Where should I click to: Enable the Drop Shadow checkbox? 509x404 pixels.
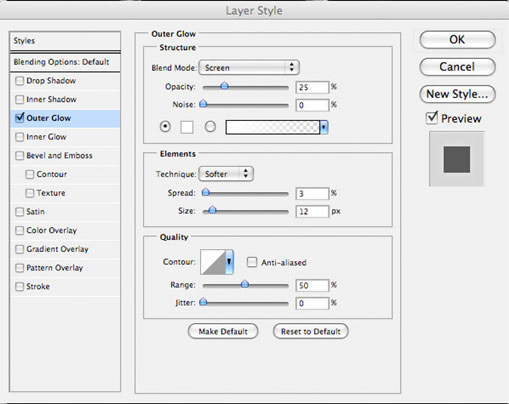tap(20, 81)
